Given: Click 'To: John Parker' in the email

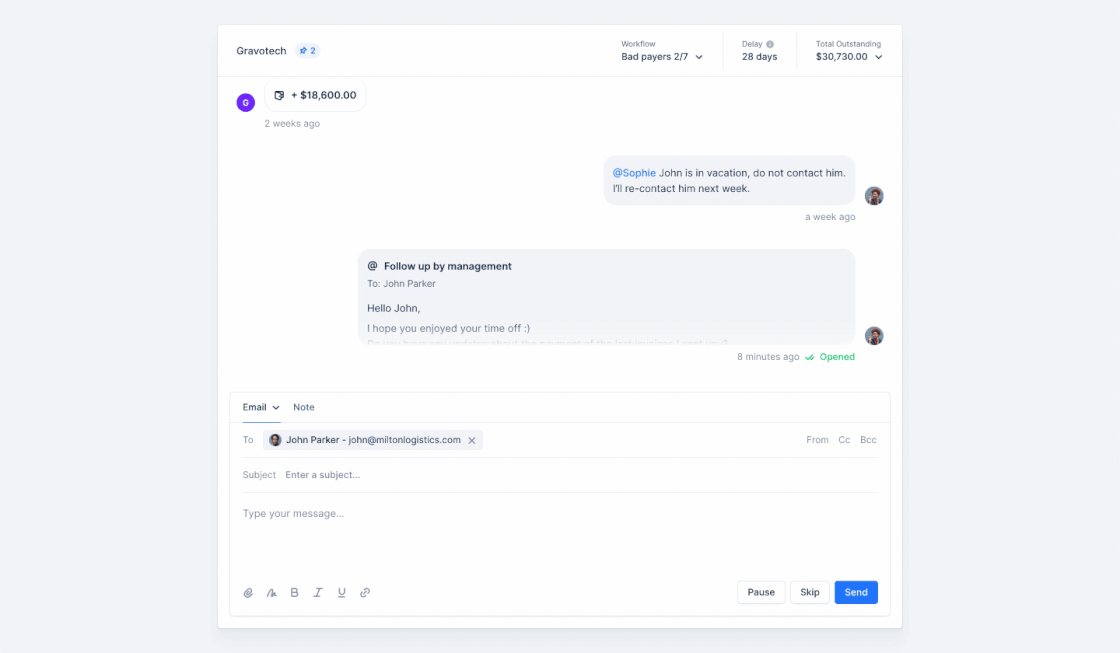Looking at the screenshot, I should 401,284.
